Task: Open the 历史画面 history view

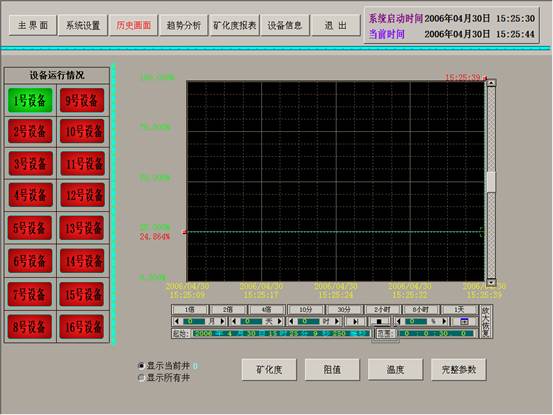Action: tap(133, 25)
